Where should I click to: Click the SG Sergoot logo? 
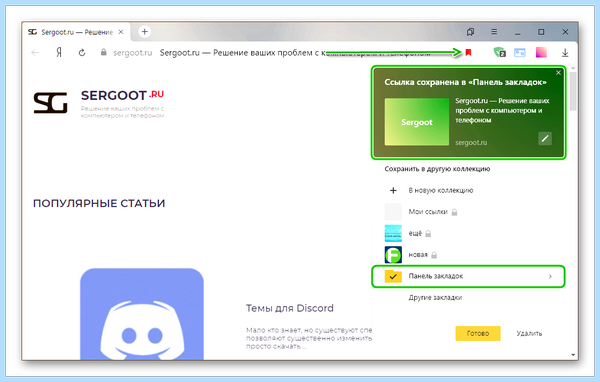pyautogui.click(x=51, y=103)
